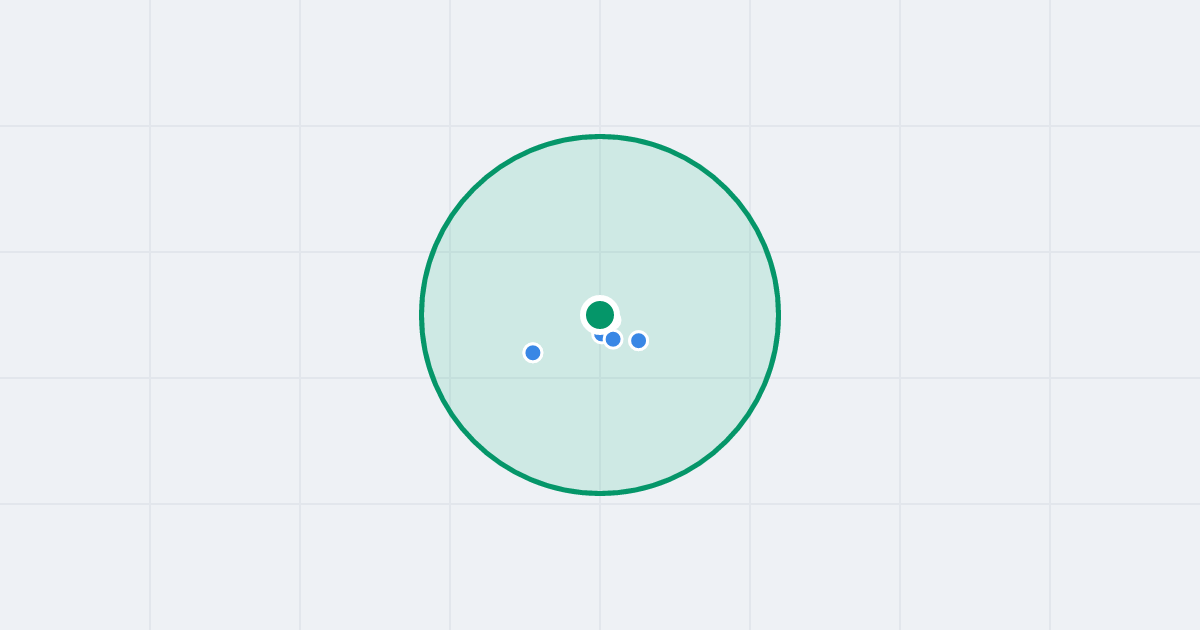Select the rightmost blue dot marker

[638, 340]
